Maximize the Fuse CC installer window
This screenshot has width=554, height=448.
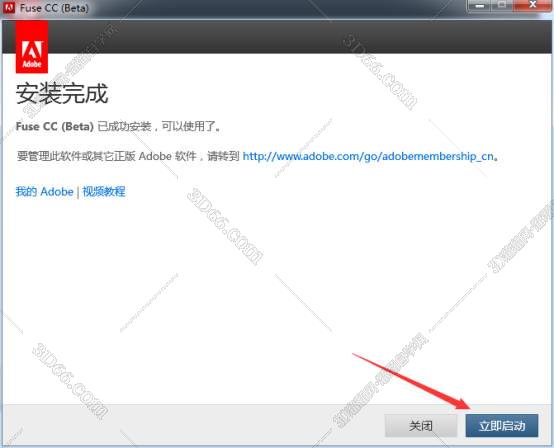pos(502,5)
